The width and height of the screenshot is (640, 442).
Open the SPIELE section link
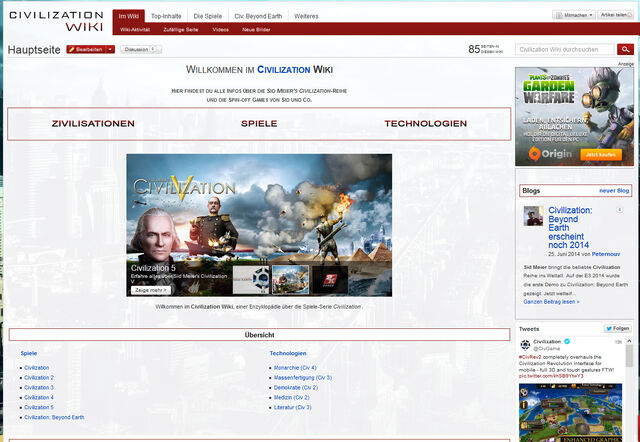(x=259, y=124)
